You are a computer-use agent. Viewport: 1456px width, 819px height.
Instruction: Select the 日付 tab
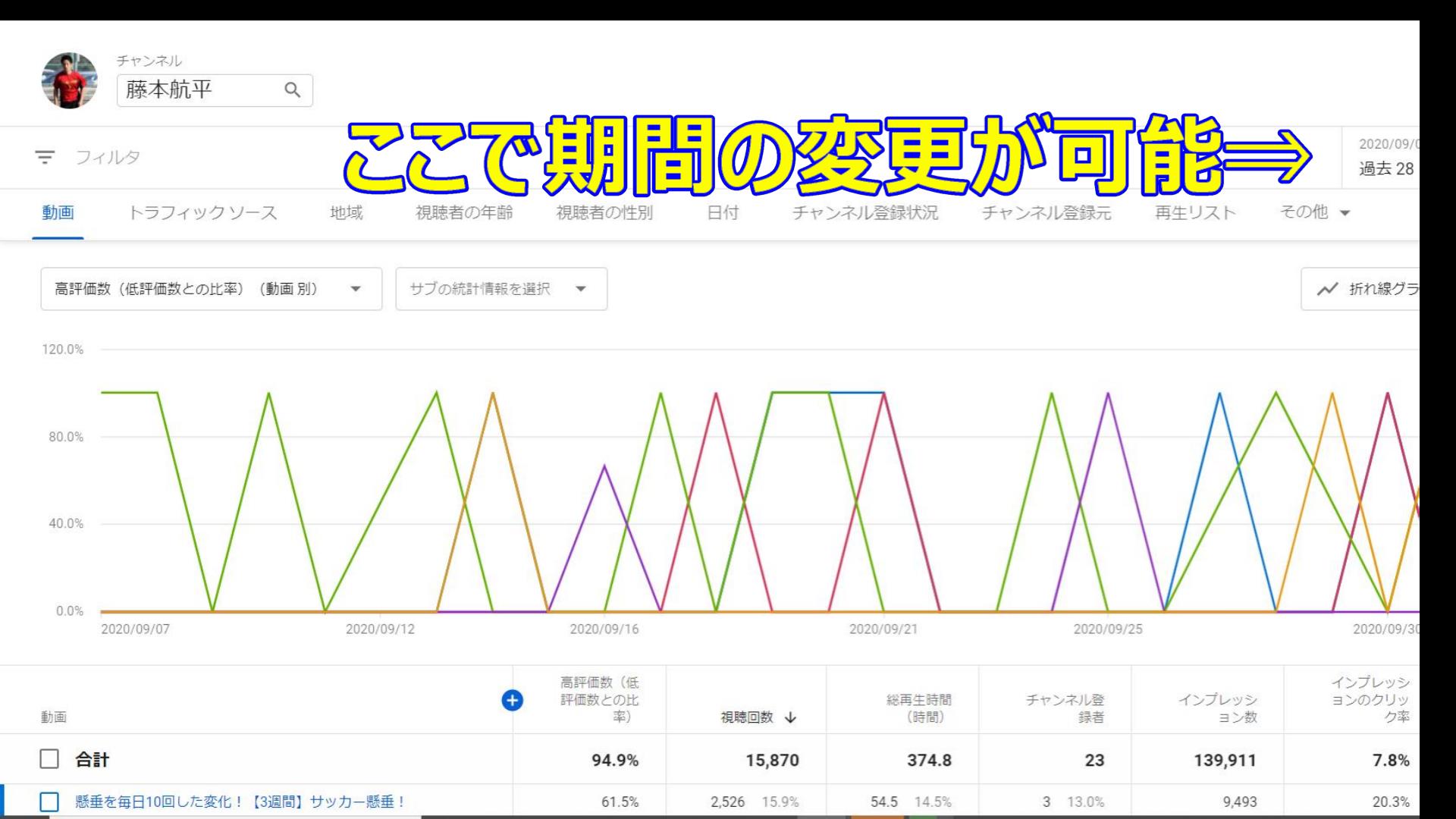tap(723, 213)
